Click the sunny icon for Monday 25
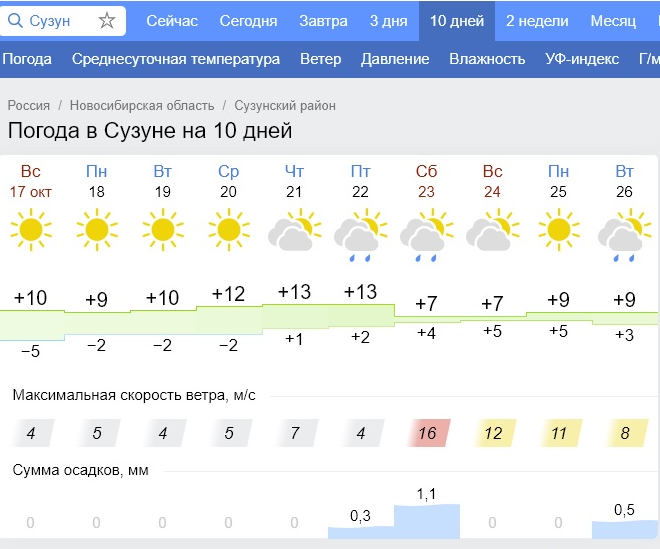The height and width of the screenshot is (549, 660). point(557,230)
